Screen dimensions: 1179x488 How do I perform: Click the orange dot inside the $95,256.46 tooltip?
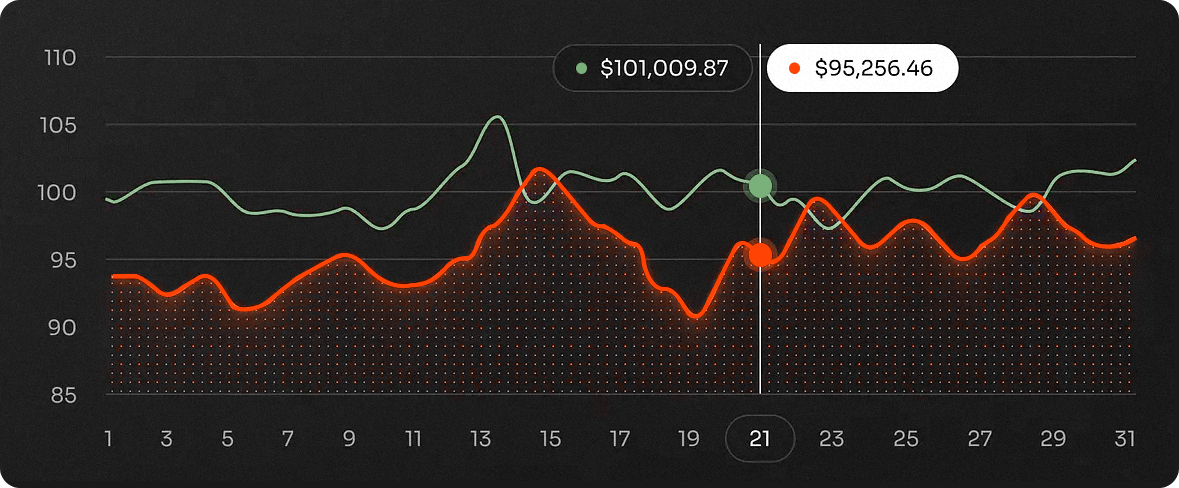click(795, 69)
